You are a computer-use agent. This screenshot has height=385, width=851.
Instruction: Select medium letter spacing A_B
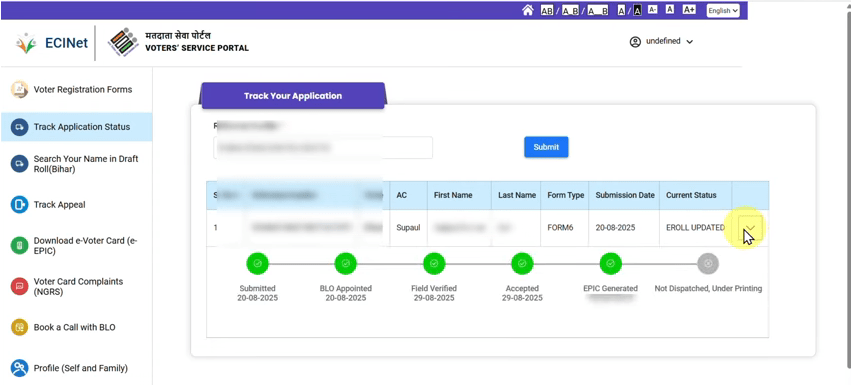coord(570,11)
